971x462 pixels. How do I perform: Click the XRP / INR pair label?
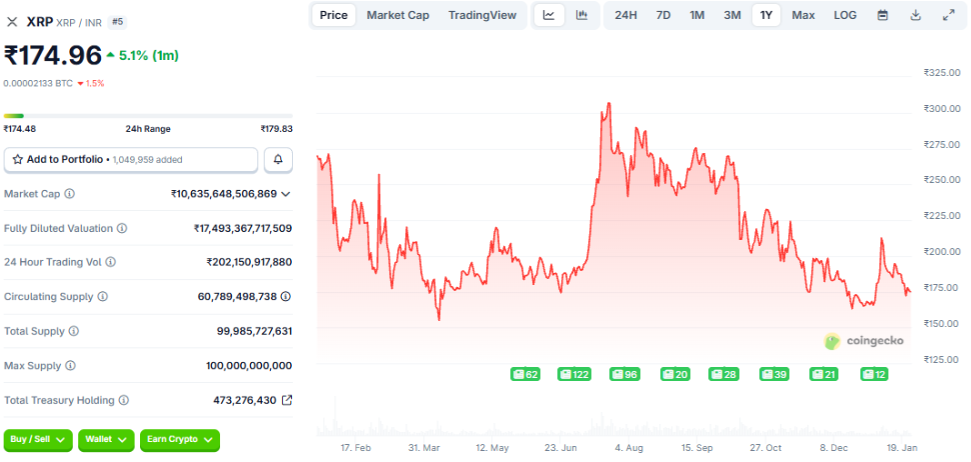(79, 23)
